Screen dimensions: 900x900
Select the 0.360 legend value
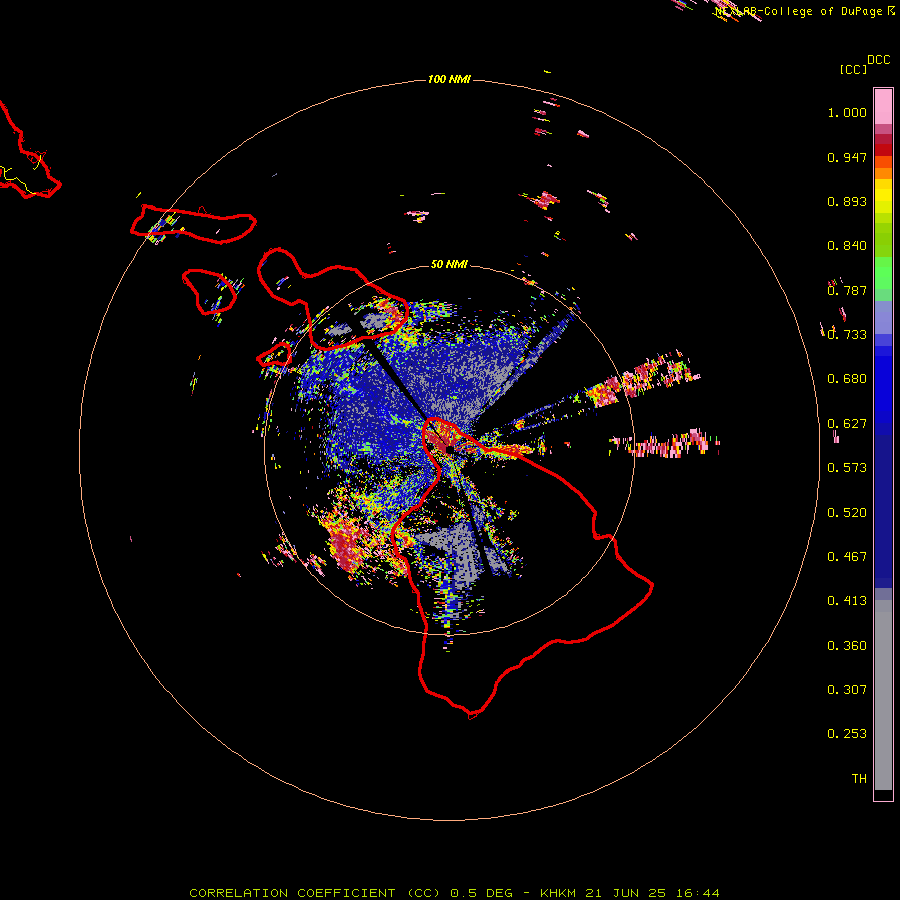pos(847,646)
